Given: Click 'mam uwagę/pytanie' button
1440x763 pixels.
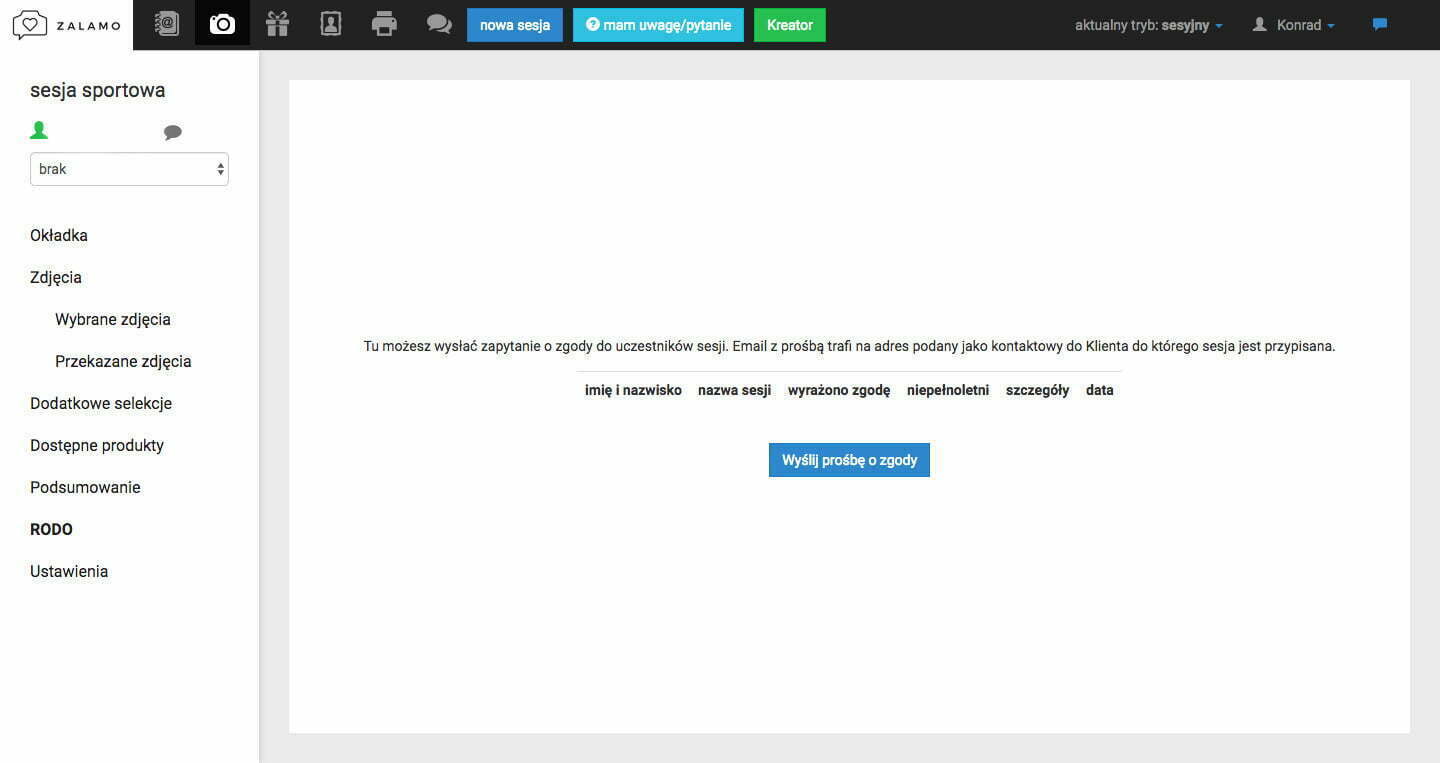Looking at the screenshot, I should 658,25.
